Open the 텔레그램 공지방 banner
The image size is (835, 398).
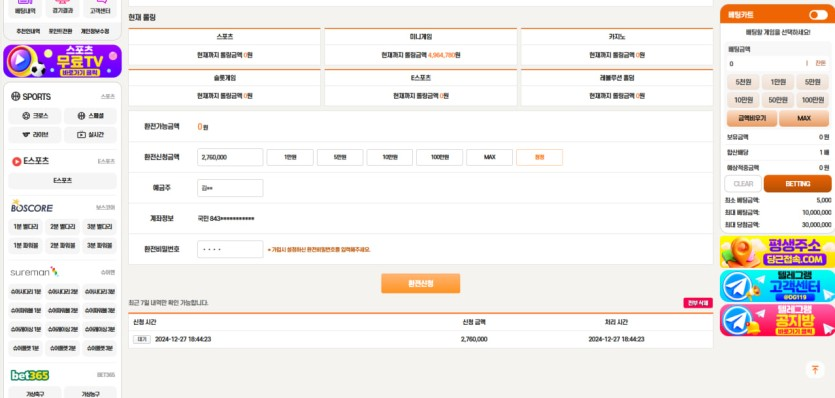pos(777,320)
